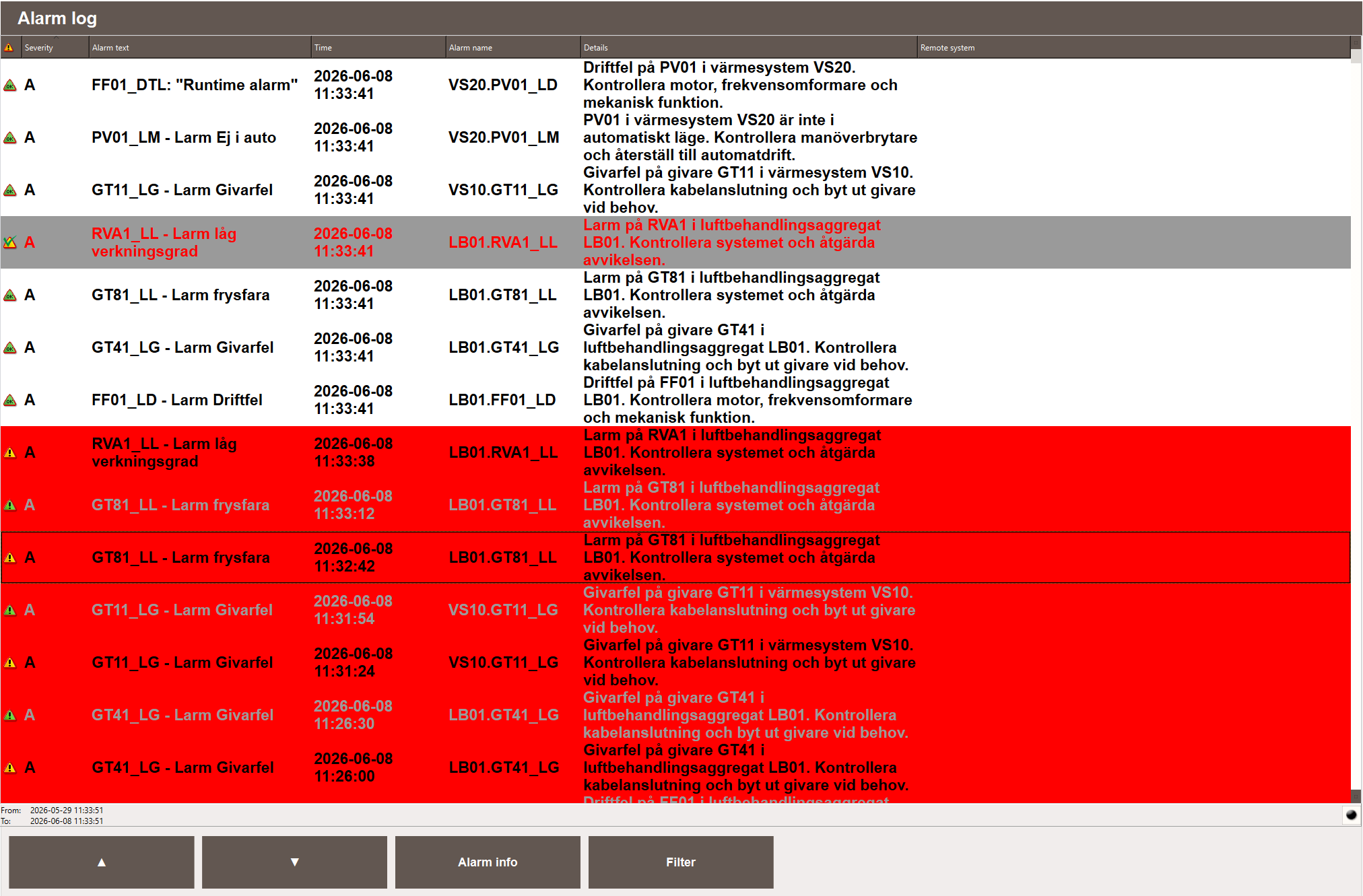Click warning icon of RVA1_LL row at 11:33:38
The height and width of the screenshot is (896, 1363).
click(x=10, y=453)
